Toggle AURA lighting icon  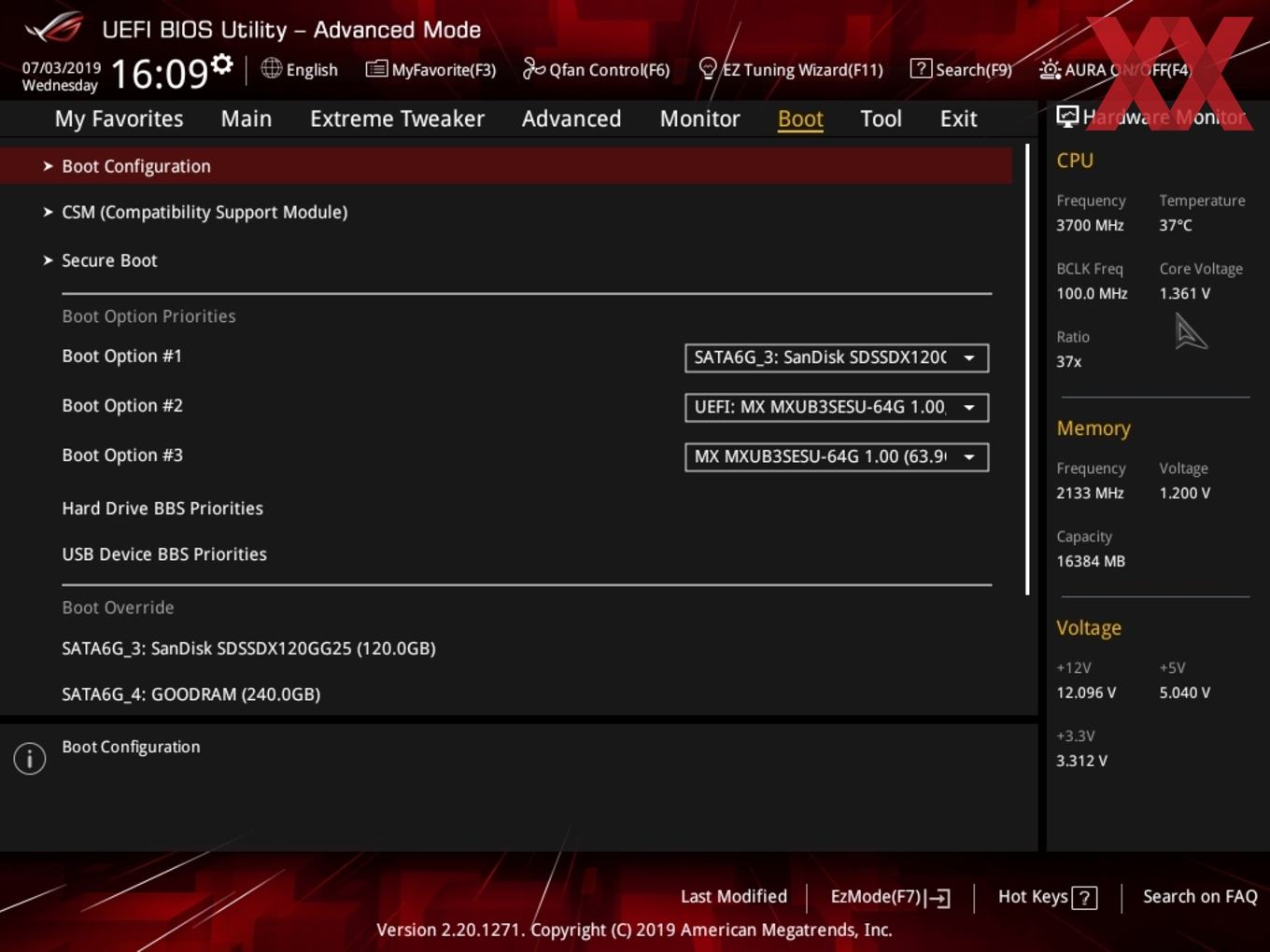coord(1050,69)
